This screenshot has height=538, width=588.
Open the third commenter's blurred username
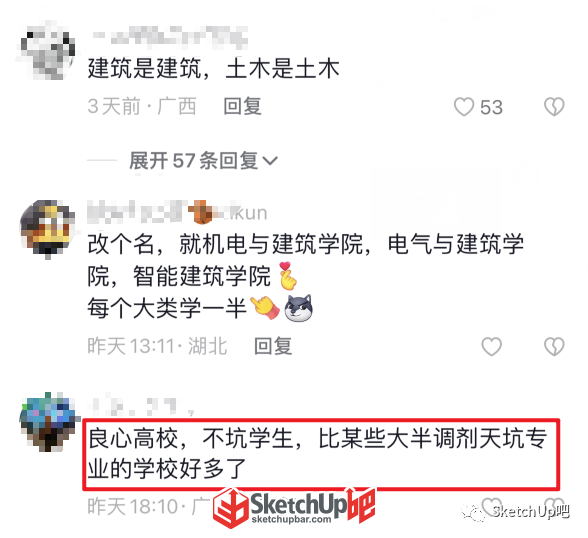click(x=141, y=405)
